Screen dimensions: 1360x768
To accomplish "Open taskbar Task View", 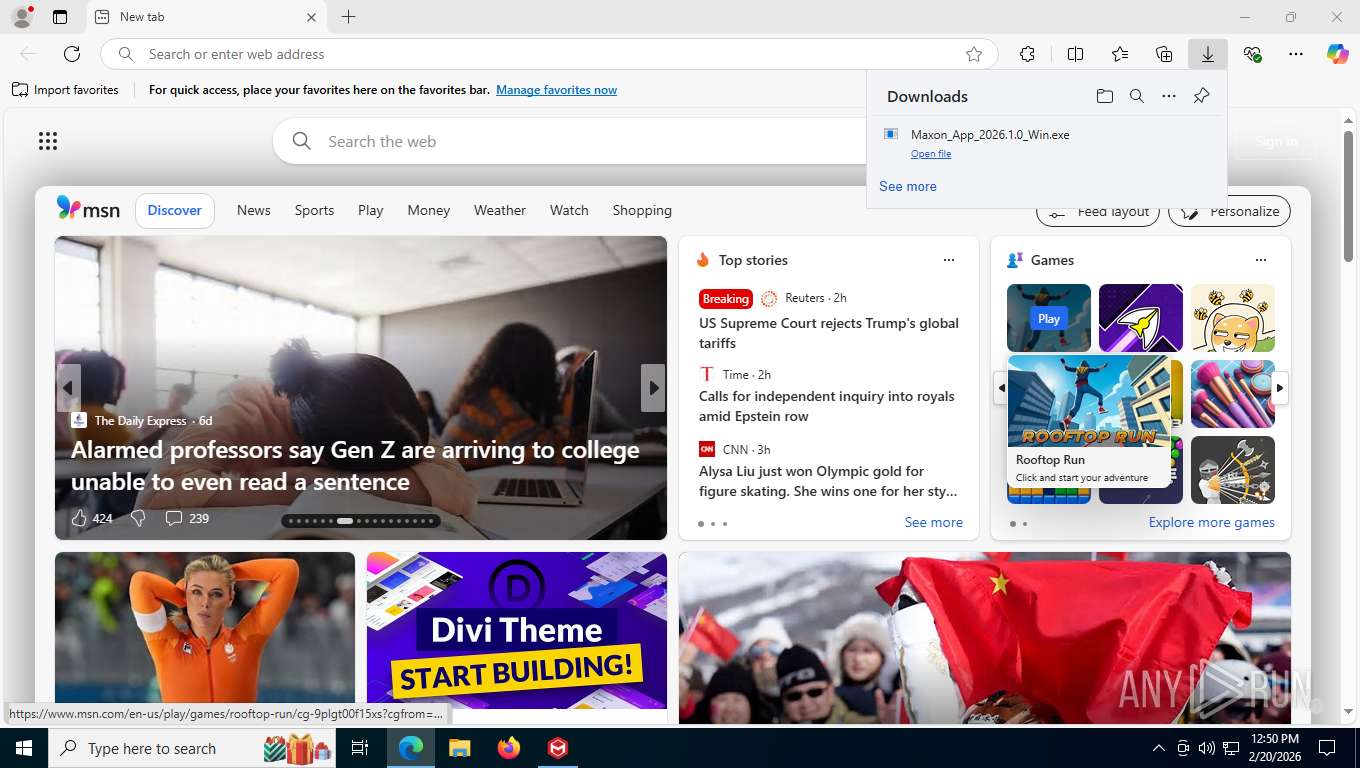I will click(x=360, y=748).
